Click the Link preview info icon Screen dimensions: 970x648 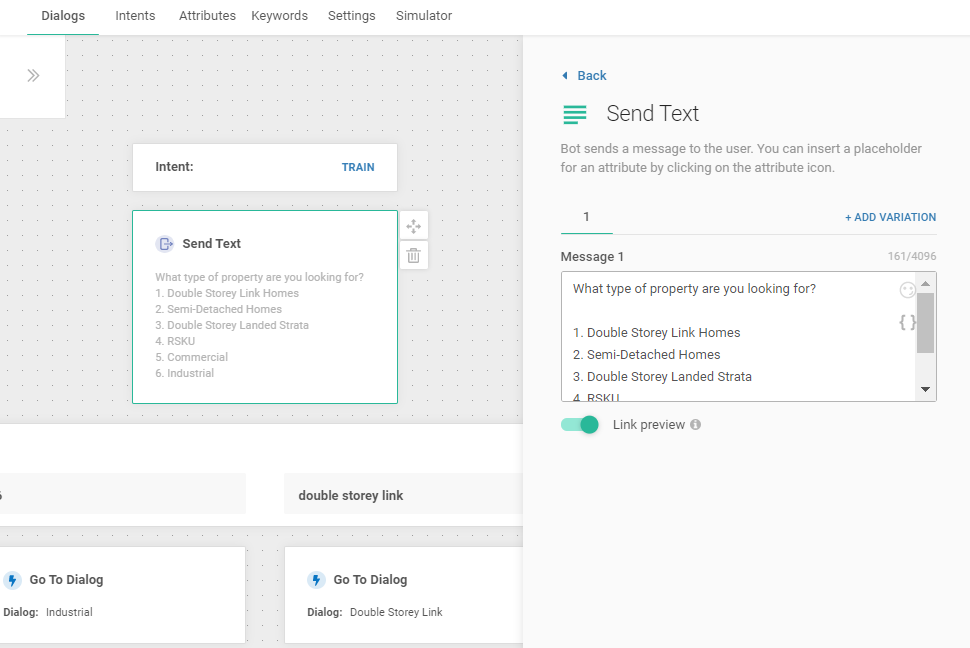695,425
